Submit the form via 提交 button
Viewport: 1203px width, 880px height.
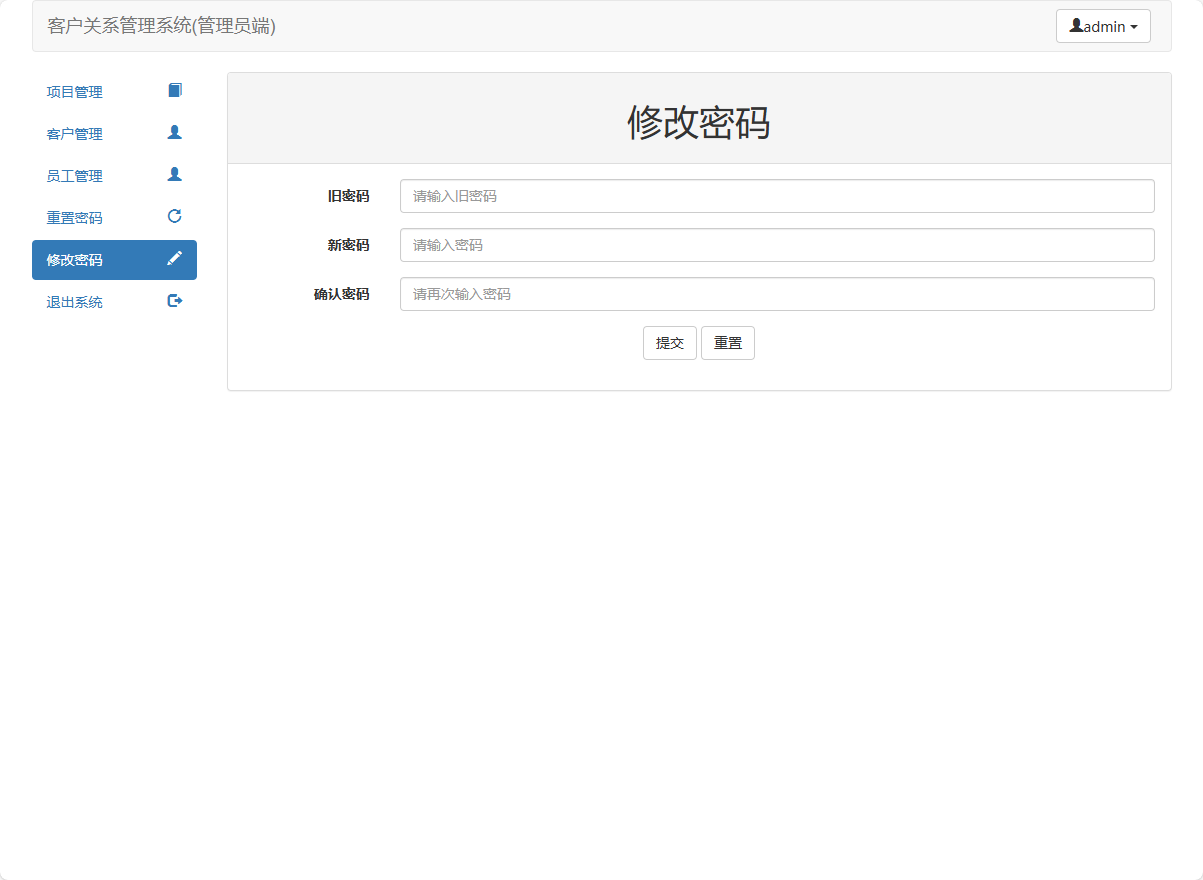point(669,342)
